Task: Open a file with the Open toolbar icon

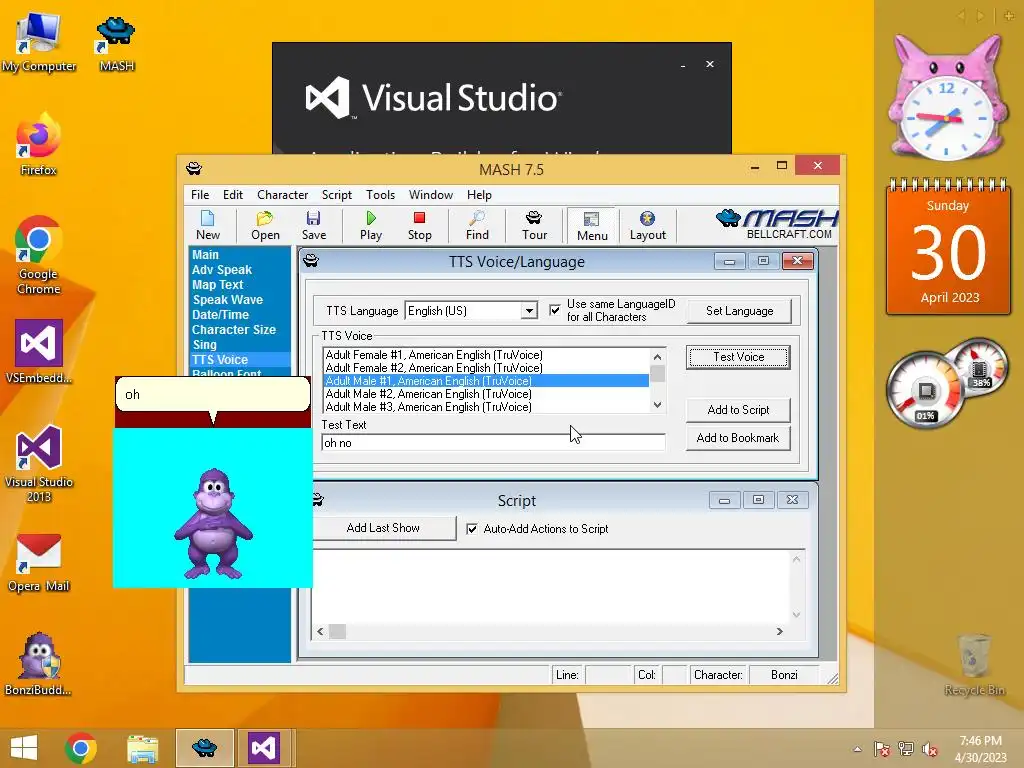Action: pyautogui.click(x=265, y=225)
